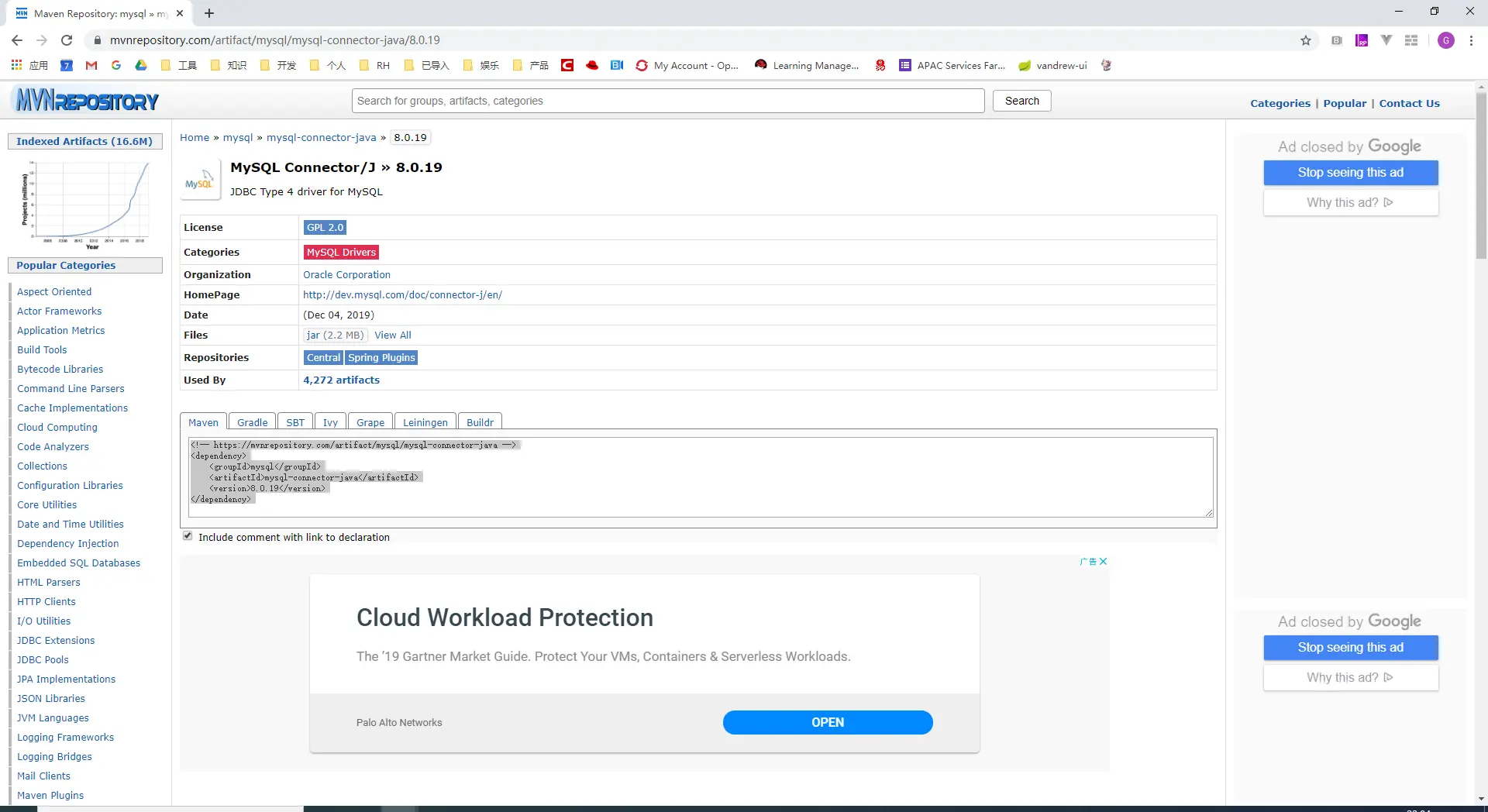This screenshot has width=1488, height=812.
Task: Open the jar (2.2 MB) file link
Action: [335, 335]
